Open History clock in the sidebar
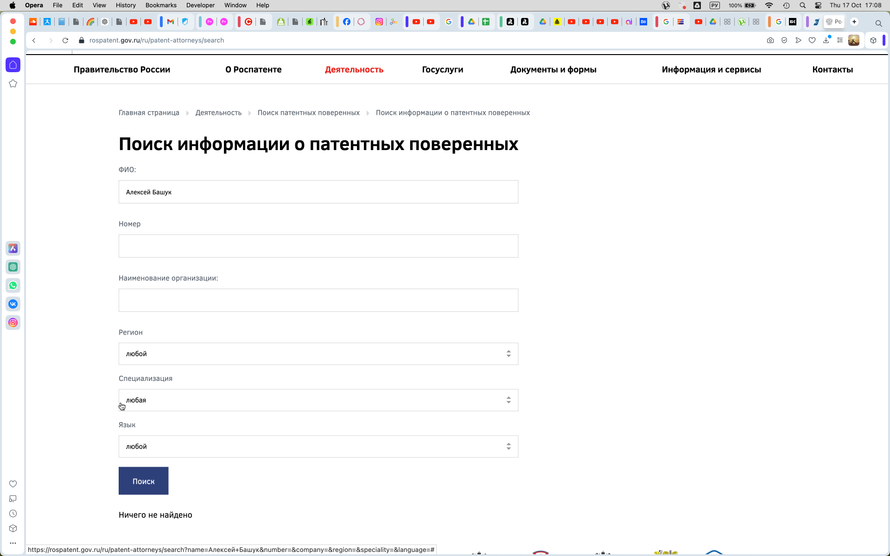The width and height of the screenshot is (890, 556). pos(13,513)
